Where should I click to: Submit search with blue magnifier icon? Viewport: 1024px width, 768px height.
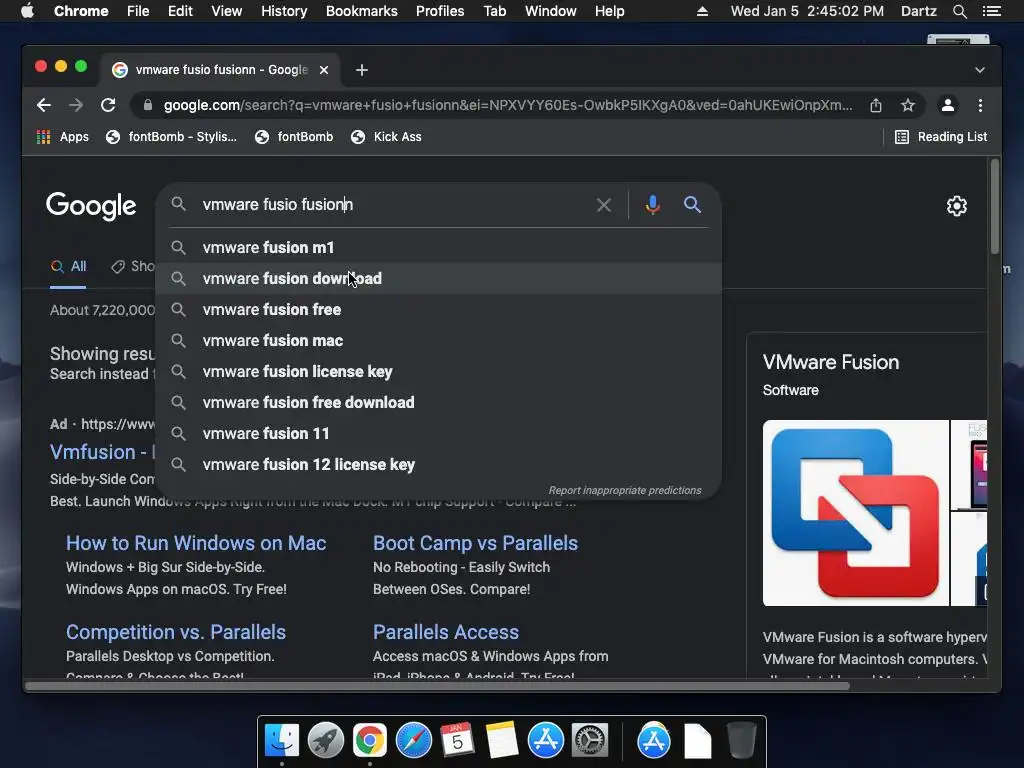tap(692, 205)
